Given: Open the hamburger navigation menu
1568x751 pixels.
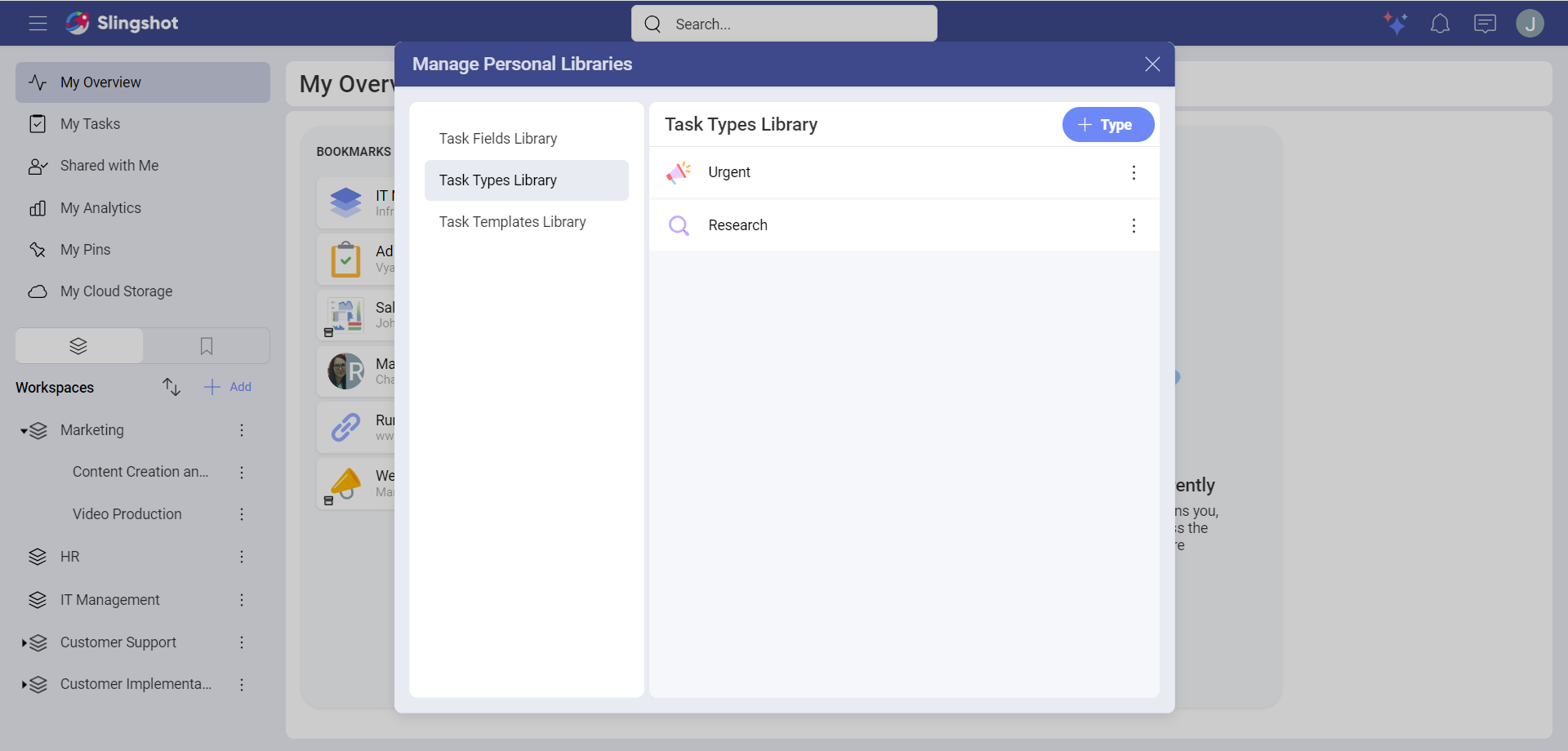Looking at the screenshot, I should pos(38,23).
